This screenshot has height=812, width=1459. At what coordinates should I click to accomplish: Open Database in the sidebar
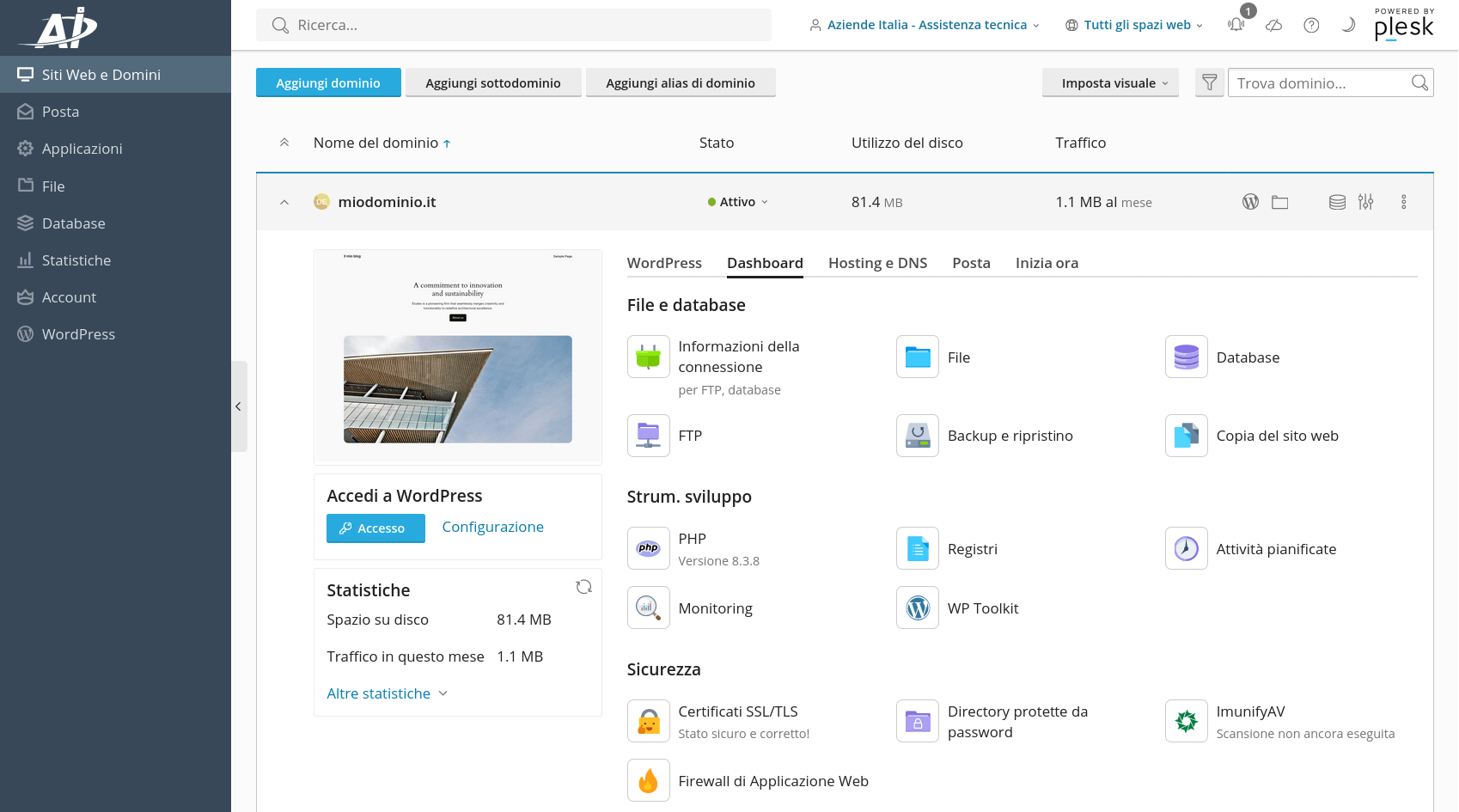click(115, 223)
